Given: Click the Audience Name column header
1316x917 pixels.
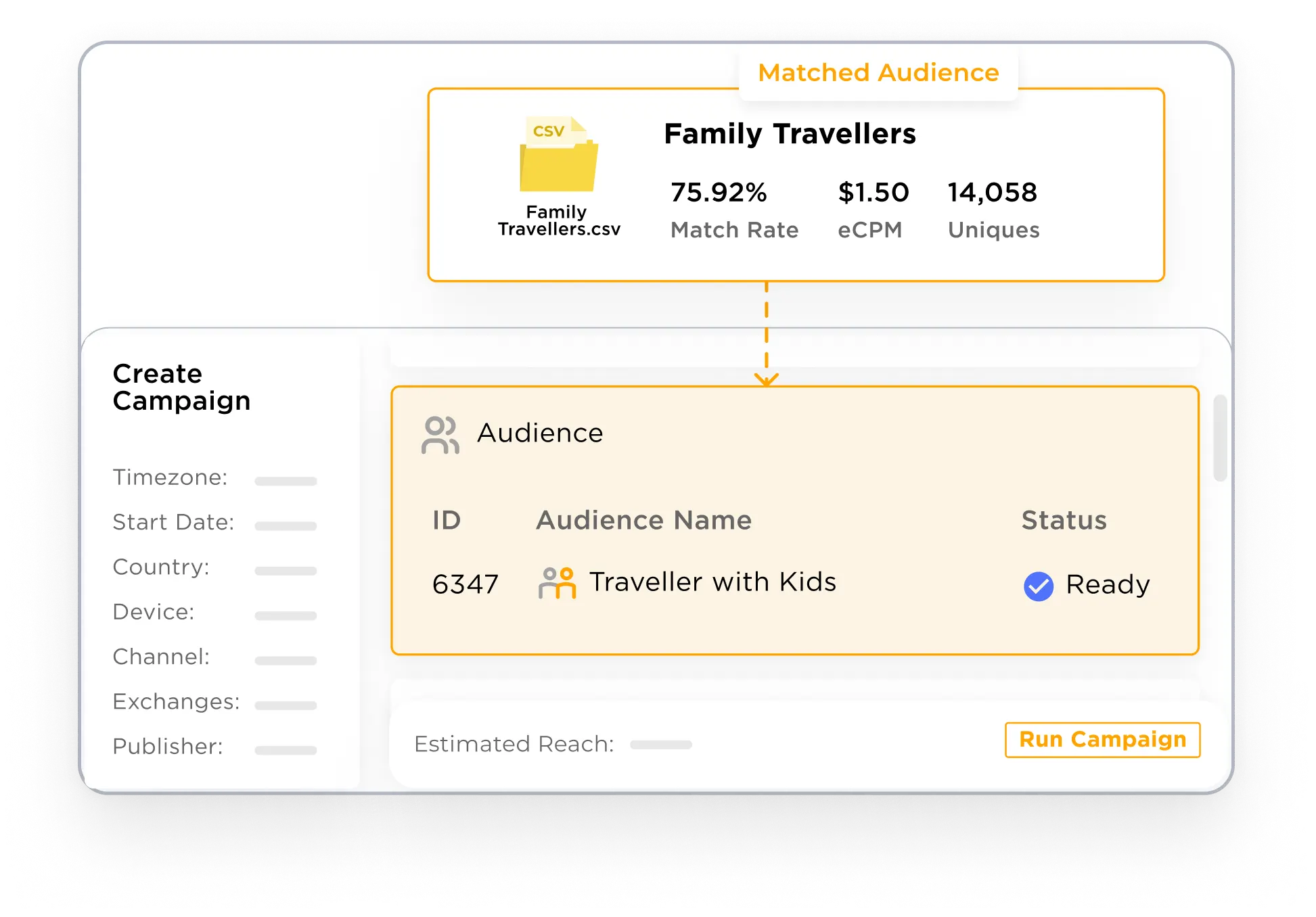Looking at the screenshot, I should 643,520.
